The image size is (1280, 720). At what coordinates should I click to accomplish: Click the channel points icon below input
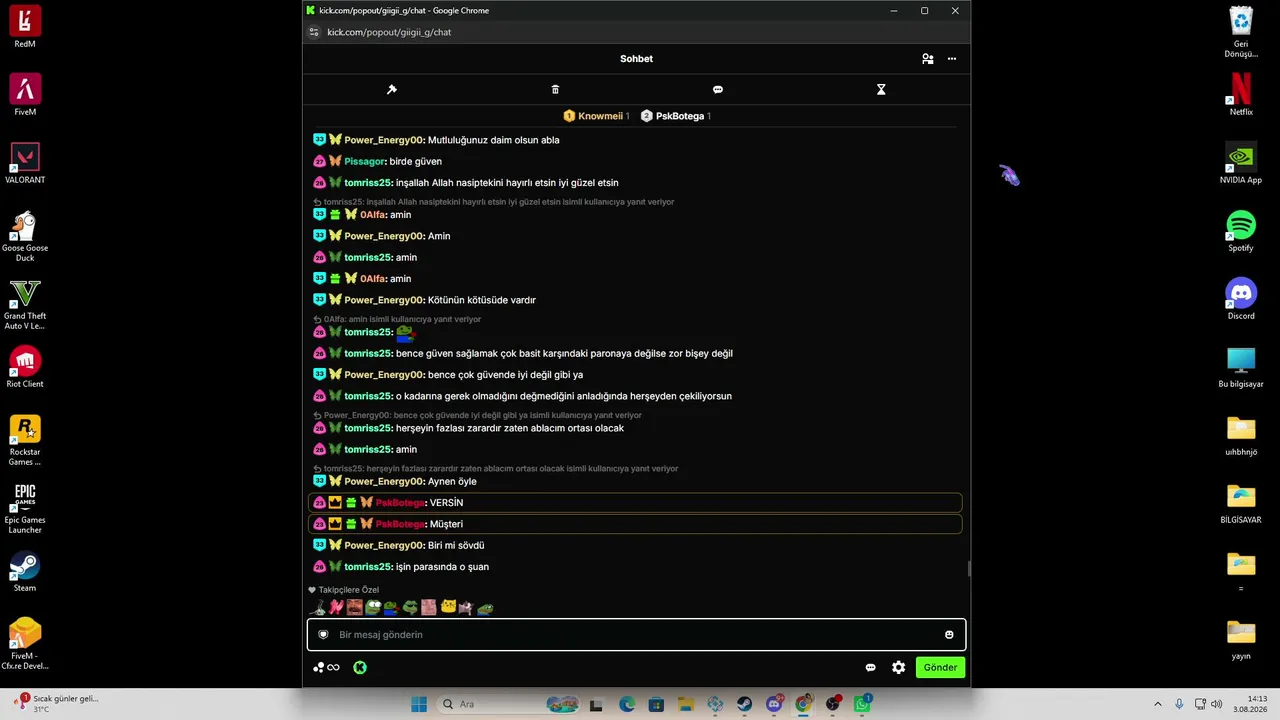coord(327,667)
